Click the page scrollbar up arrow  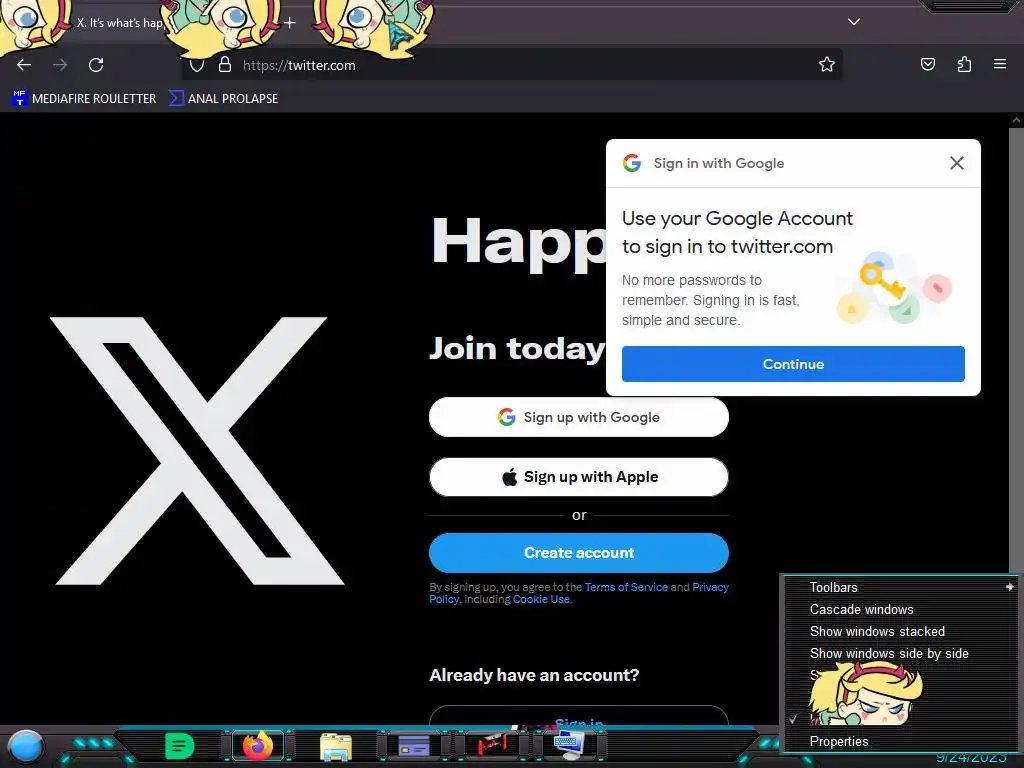point(1016,120)
